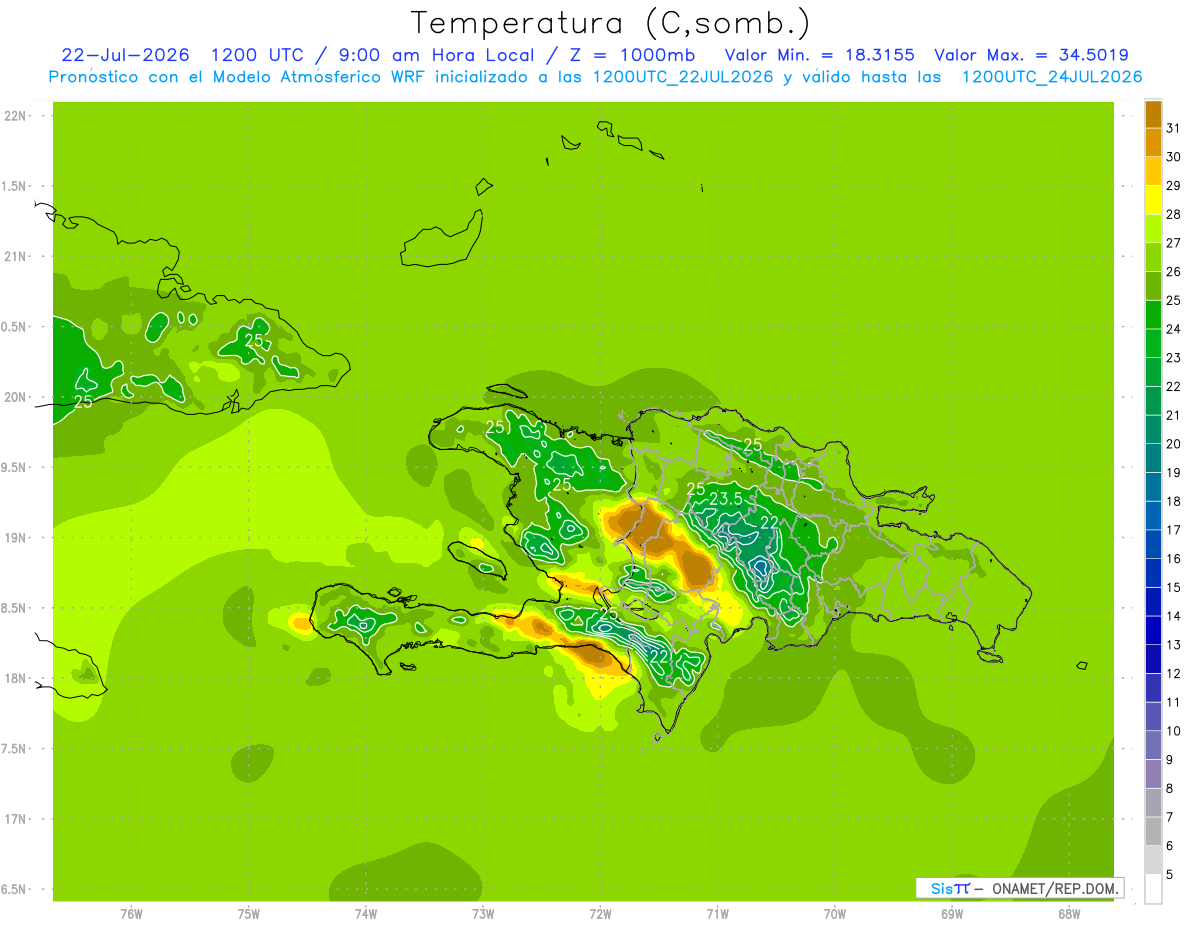Click legend value "31"

[1174, 127]
